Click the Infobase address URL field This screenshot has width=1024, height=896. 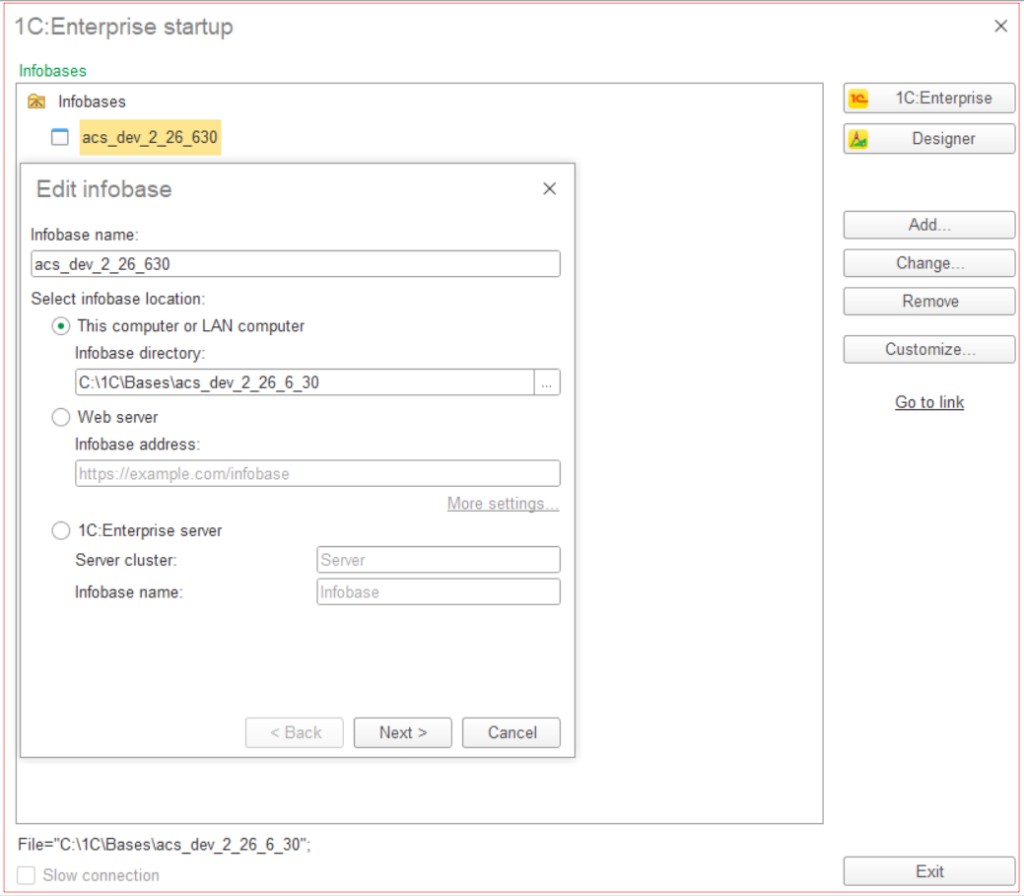(317, 473)
